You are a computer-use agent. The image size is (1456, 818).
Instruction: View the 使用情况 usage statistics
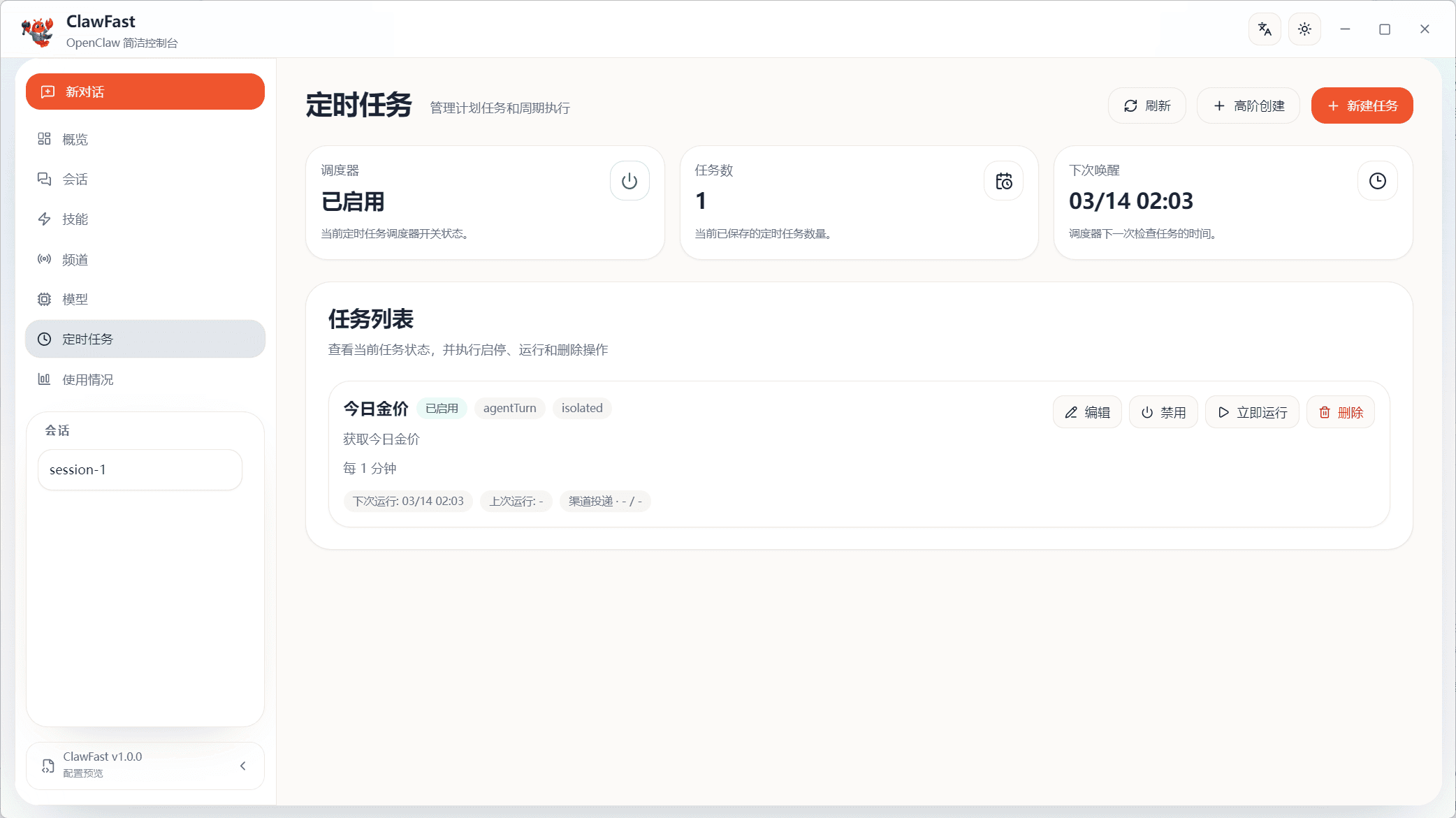86,379
